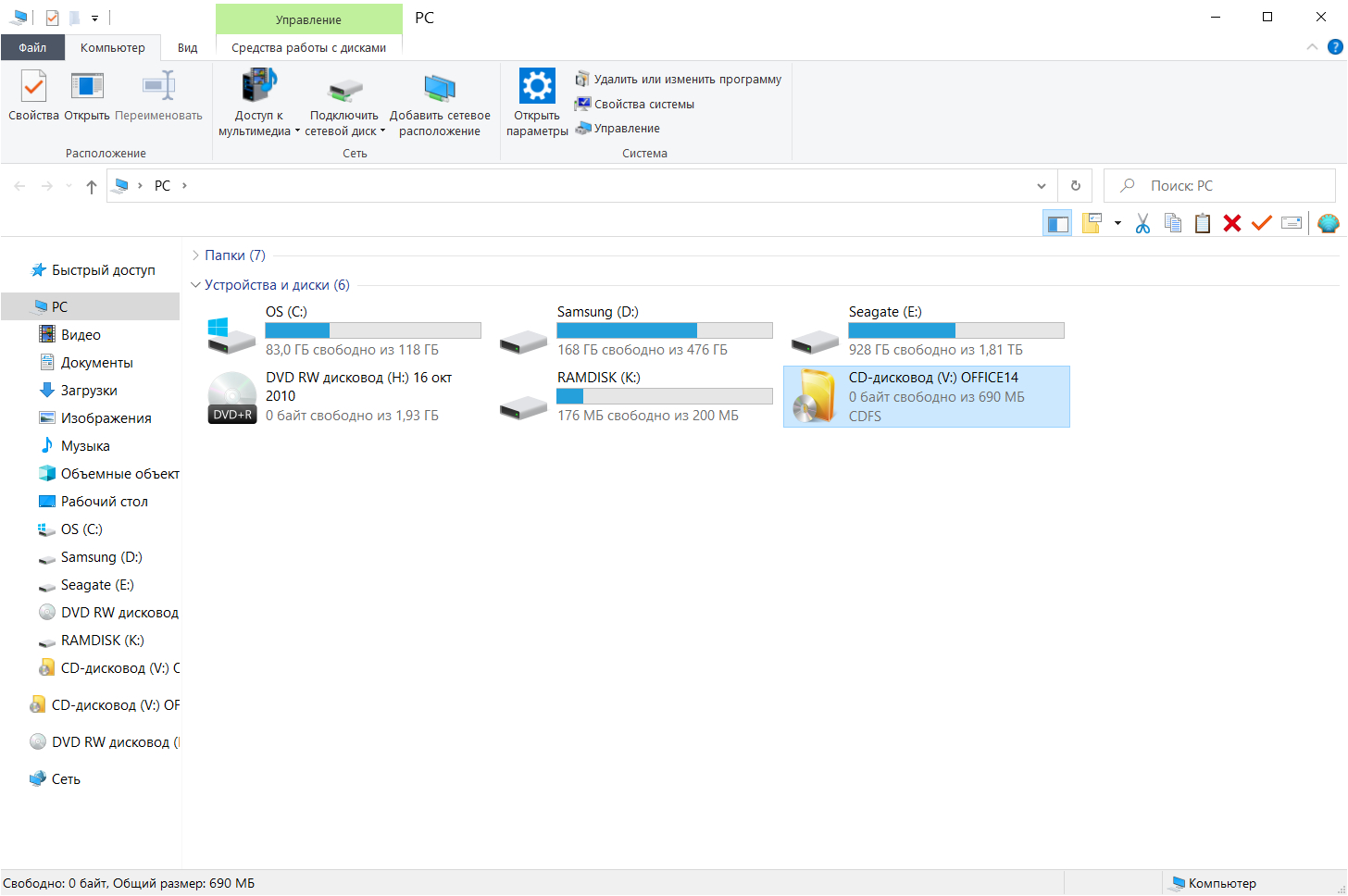
Task: Open Quick Access Toolbar customize dropdown
Action: tap(94, 18)
